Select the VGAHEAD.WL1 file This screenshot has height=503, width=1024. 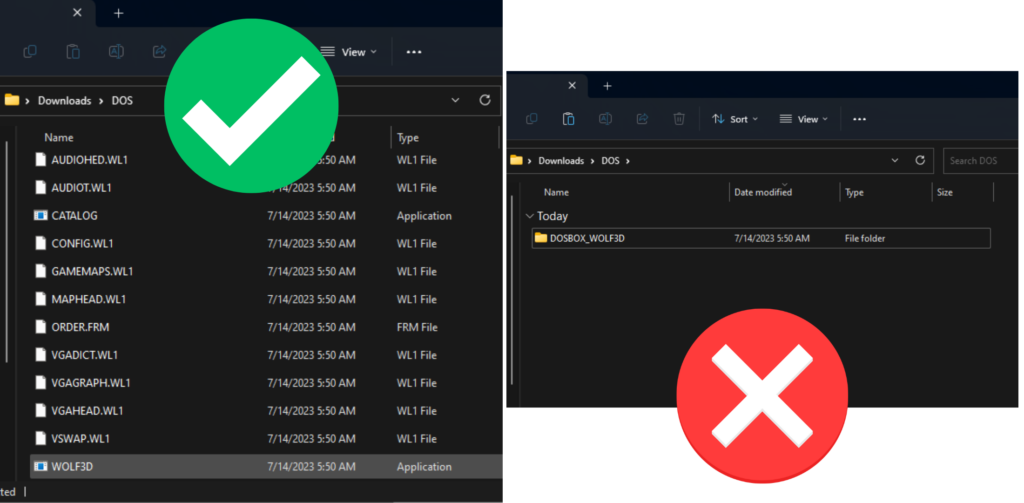point(267,411)
